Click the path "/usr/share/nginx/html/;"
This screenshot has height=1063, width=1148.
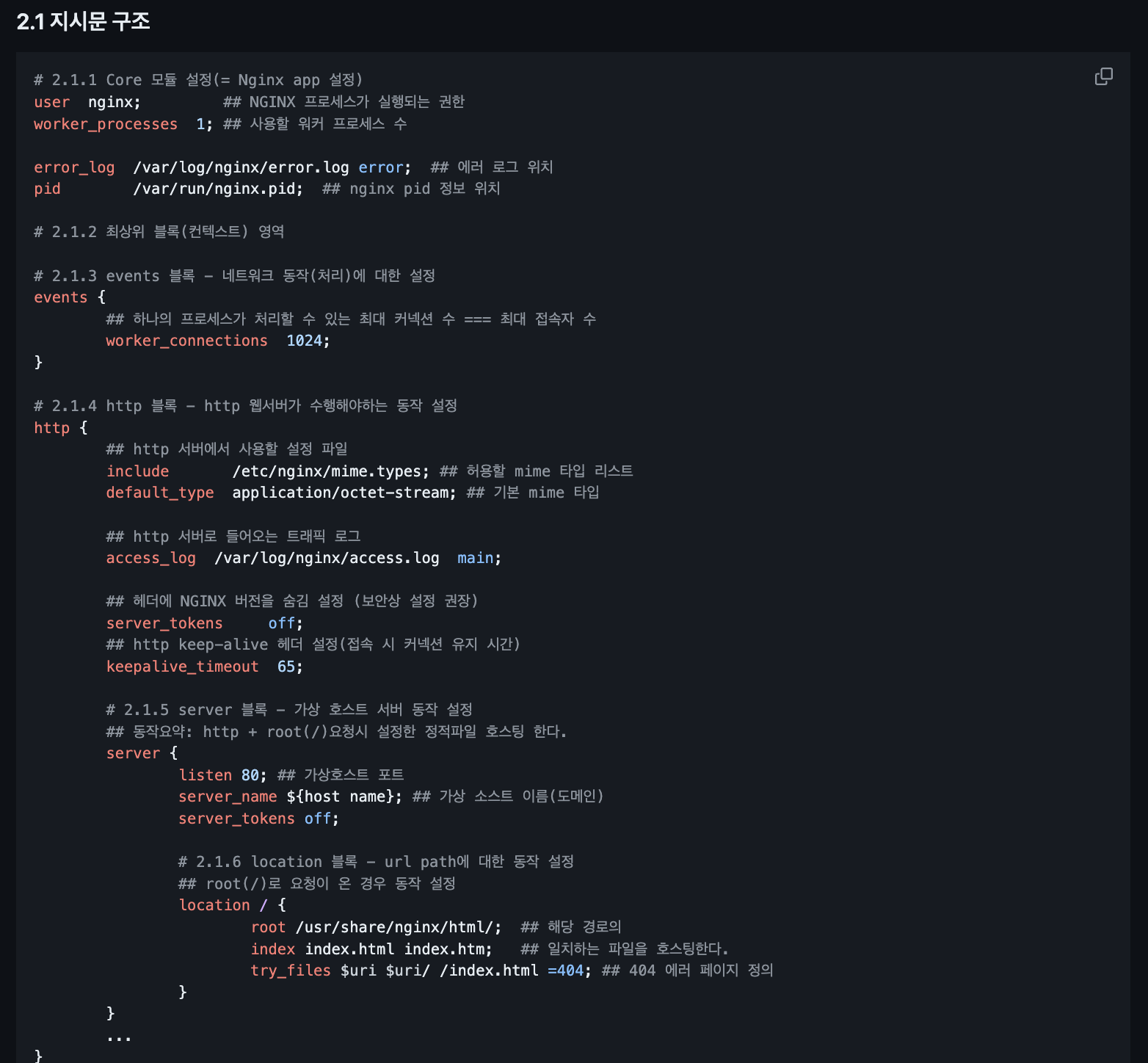coord(399,927)
